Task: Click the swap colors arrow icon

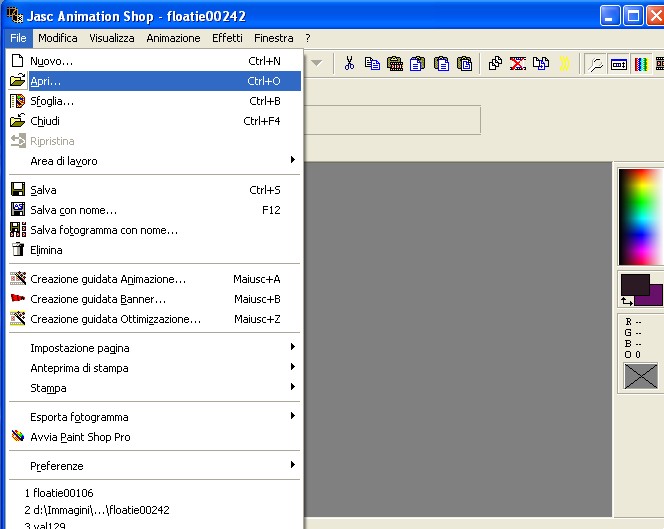Action: [x=627, y=302]
